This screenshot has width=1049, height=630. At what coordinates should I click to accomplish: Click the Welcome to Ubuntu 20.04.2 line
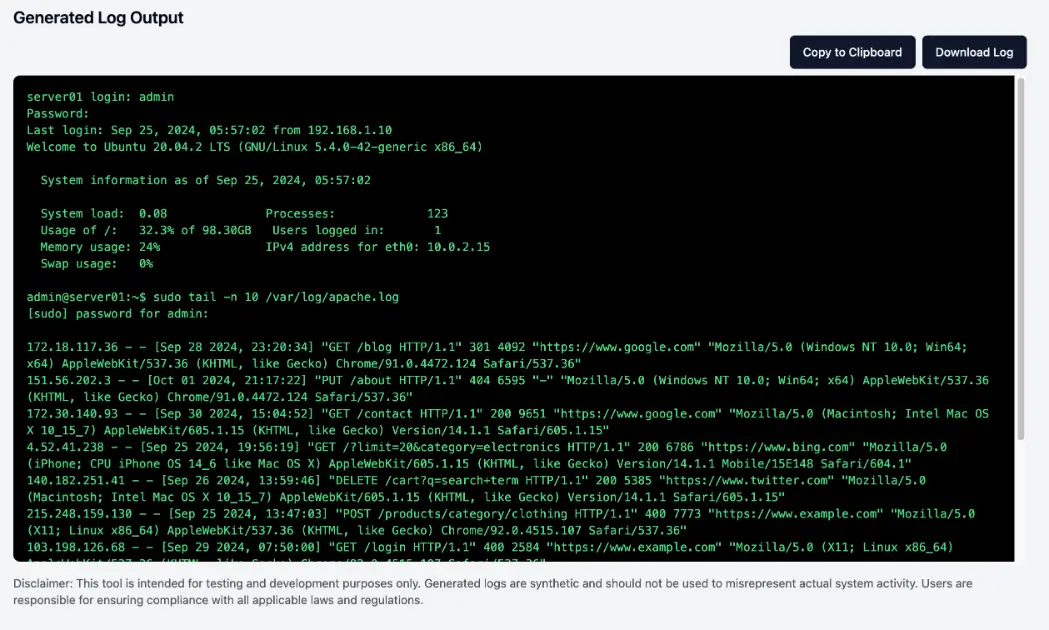pyautogui.click(x=254, y=147)
